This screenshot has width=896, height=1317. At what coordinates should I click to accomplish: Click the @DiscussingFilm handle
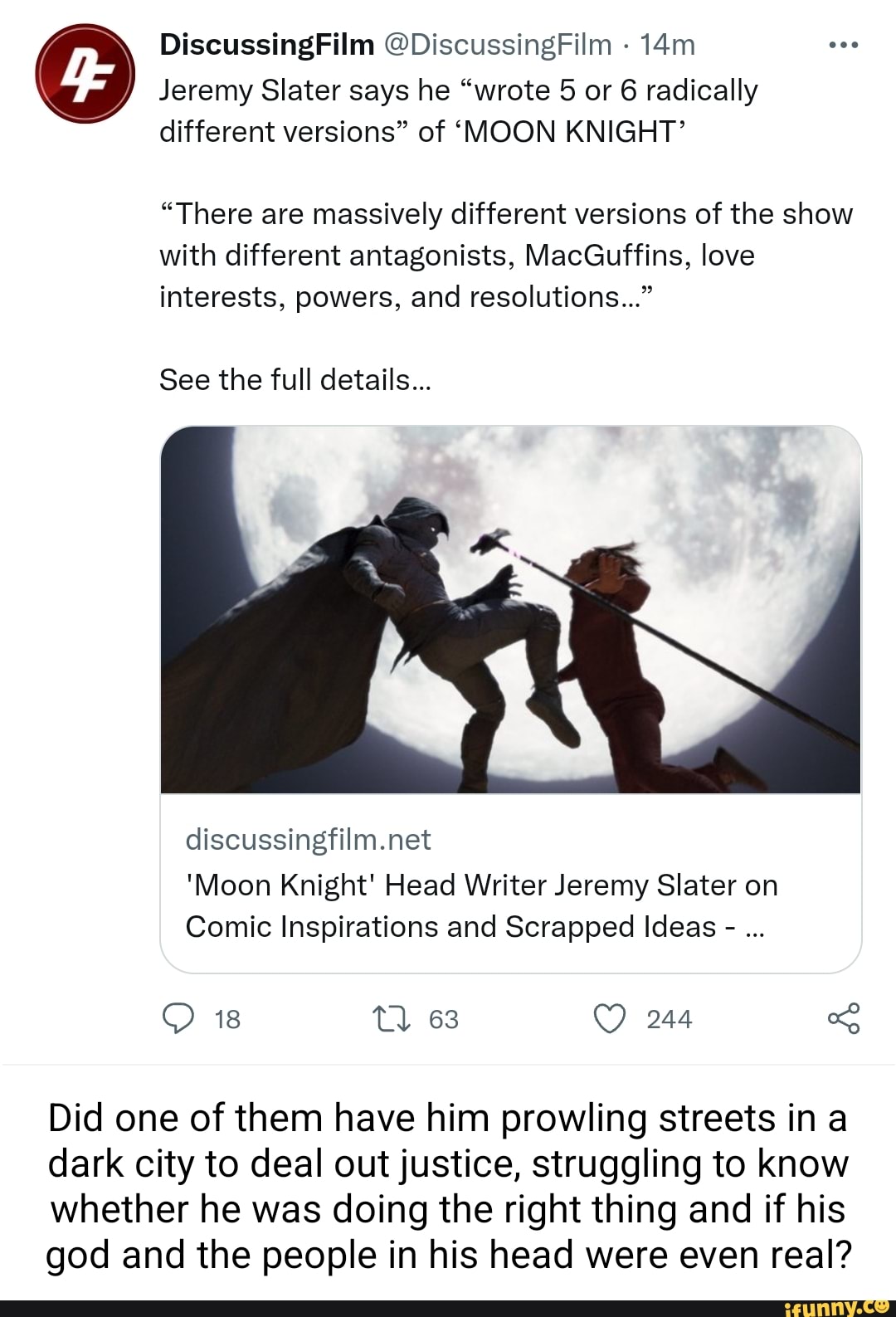coord(497,45)
